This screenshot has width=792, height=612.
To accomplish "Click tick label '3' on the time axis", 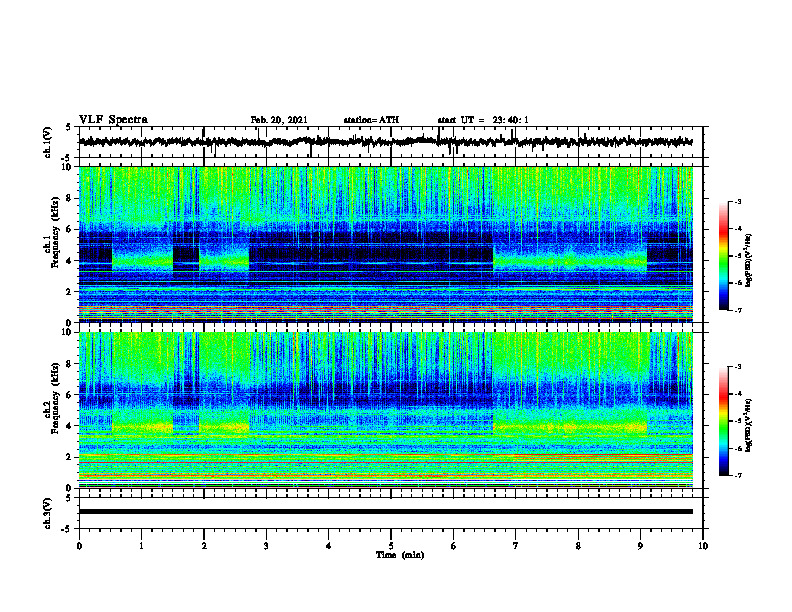I will point(266,546).
